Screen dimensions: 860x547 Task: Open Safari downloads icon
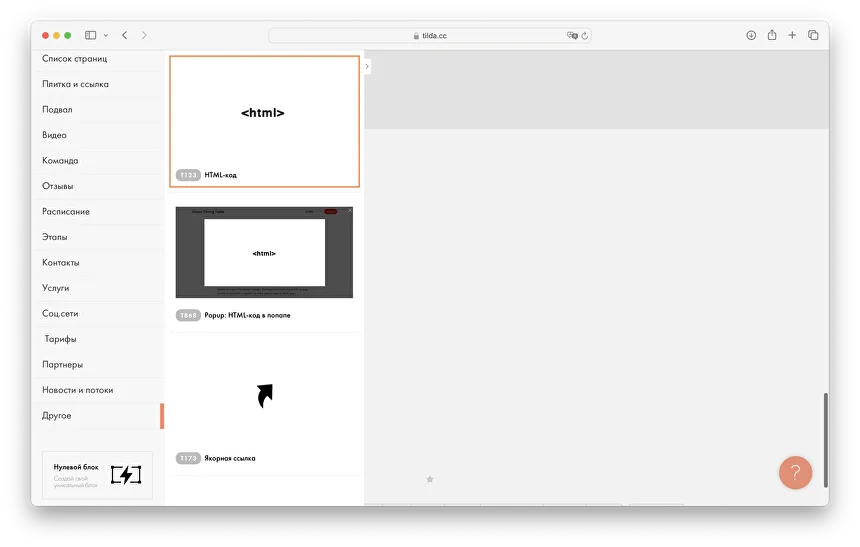(751, 35)
